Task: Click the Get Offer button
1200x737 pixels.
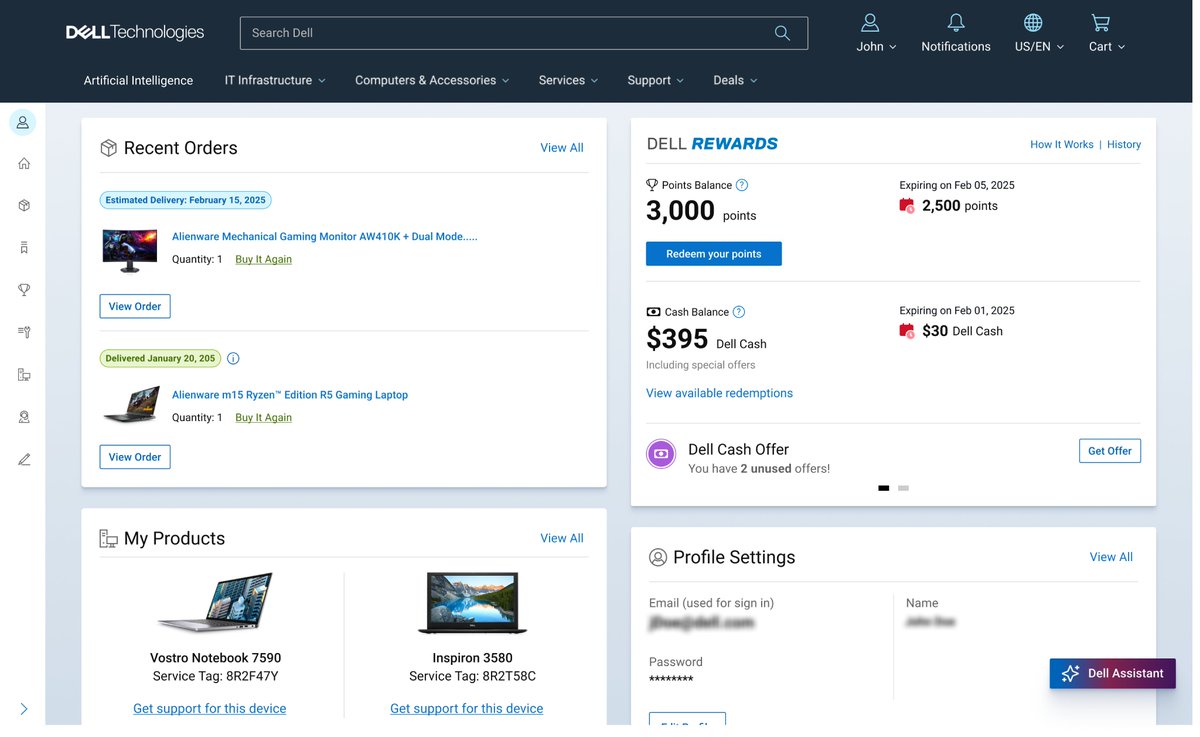Action: coord(1110,451)
